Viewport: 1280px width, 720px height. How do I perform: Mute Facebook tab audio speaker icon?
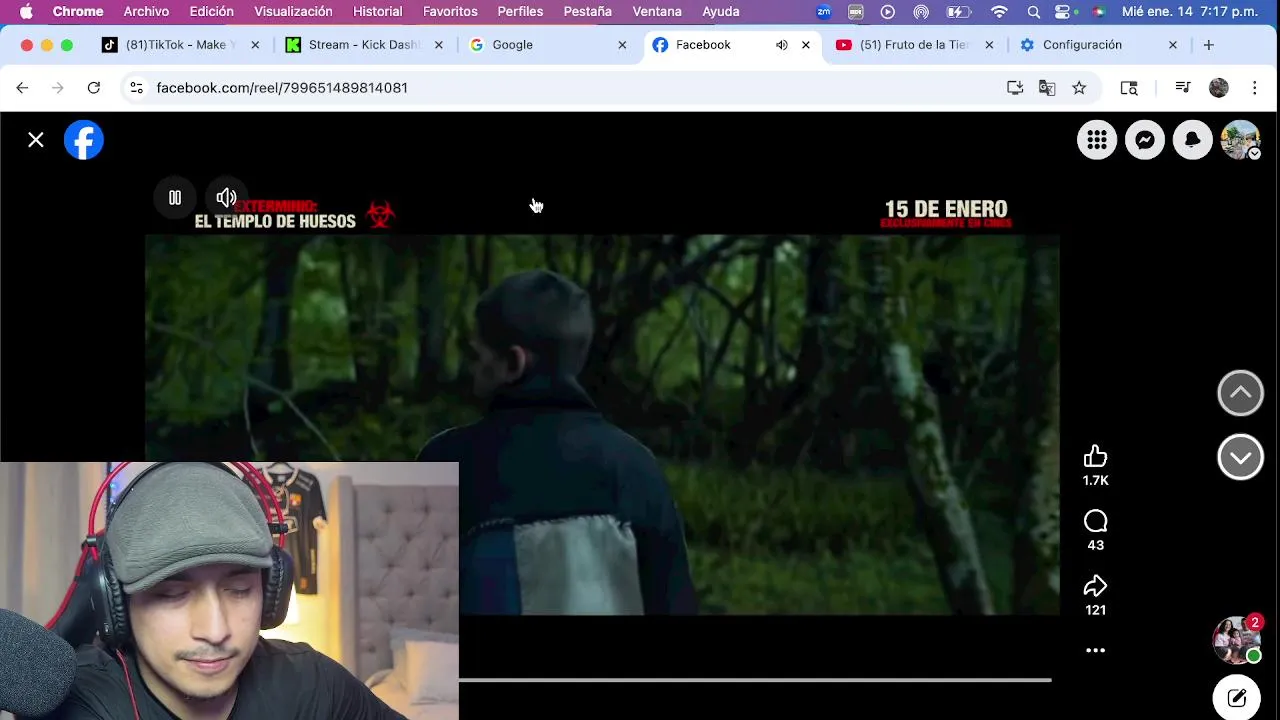coord(782,45)
